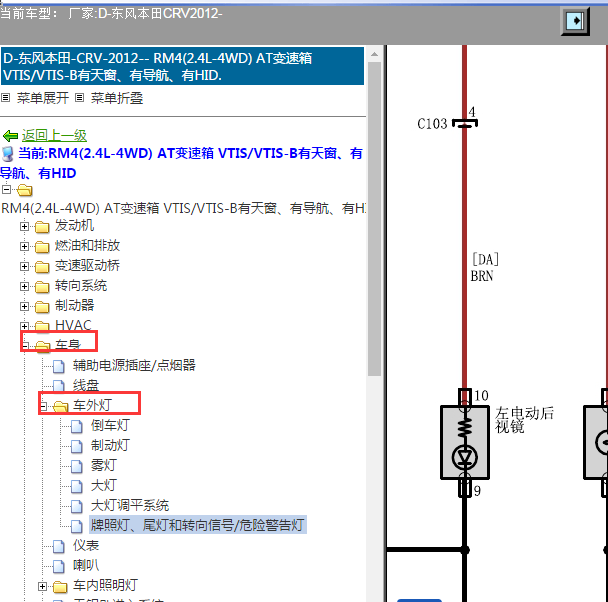The width and height of the screenshot is (608, 602).
Task: Click the 辅助电源插座/点烟器 document icon
Action: pos(59,366)
